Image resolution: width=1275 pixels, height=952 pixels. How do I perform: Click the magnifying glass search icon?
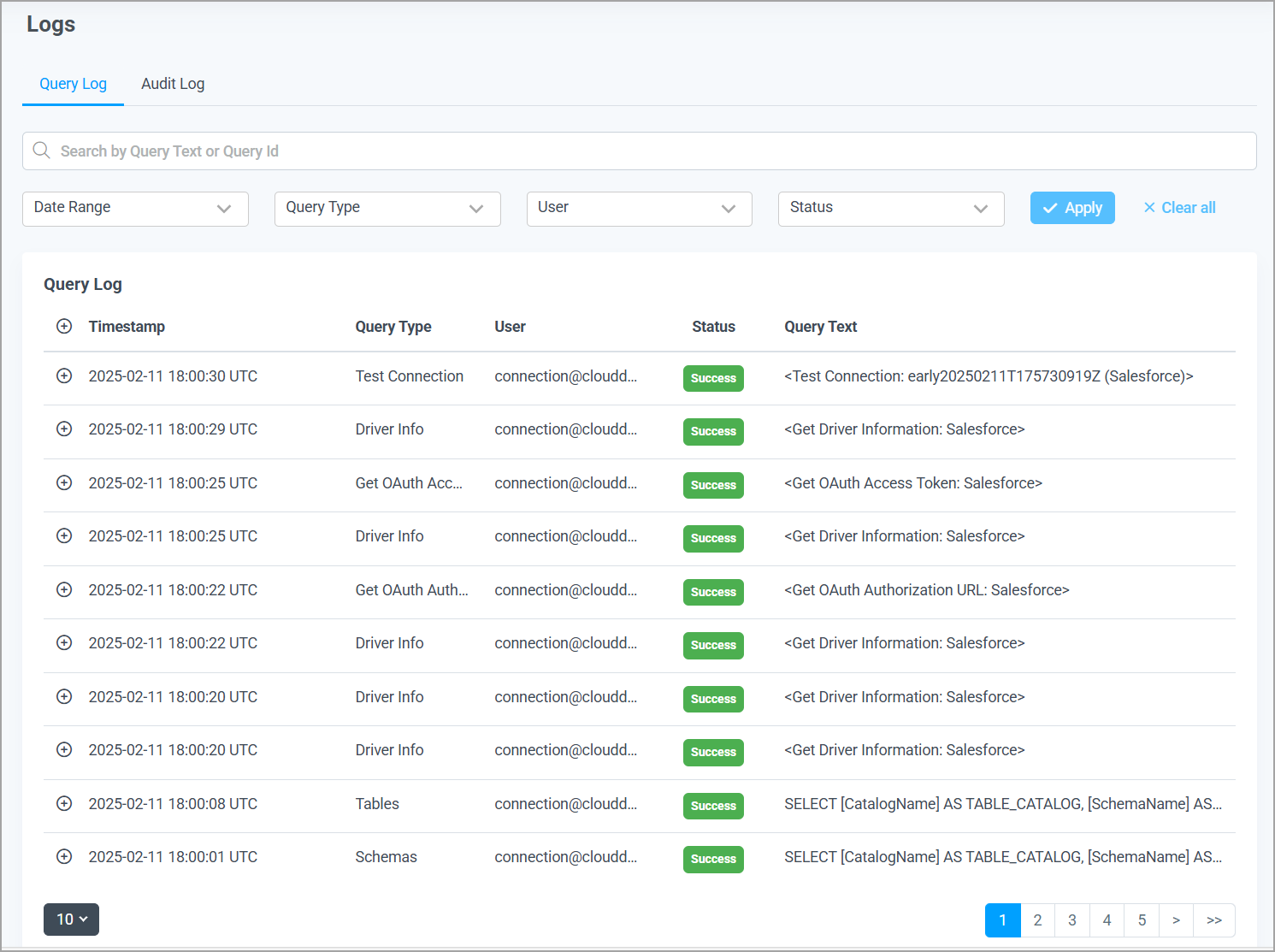[41, 151]
